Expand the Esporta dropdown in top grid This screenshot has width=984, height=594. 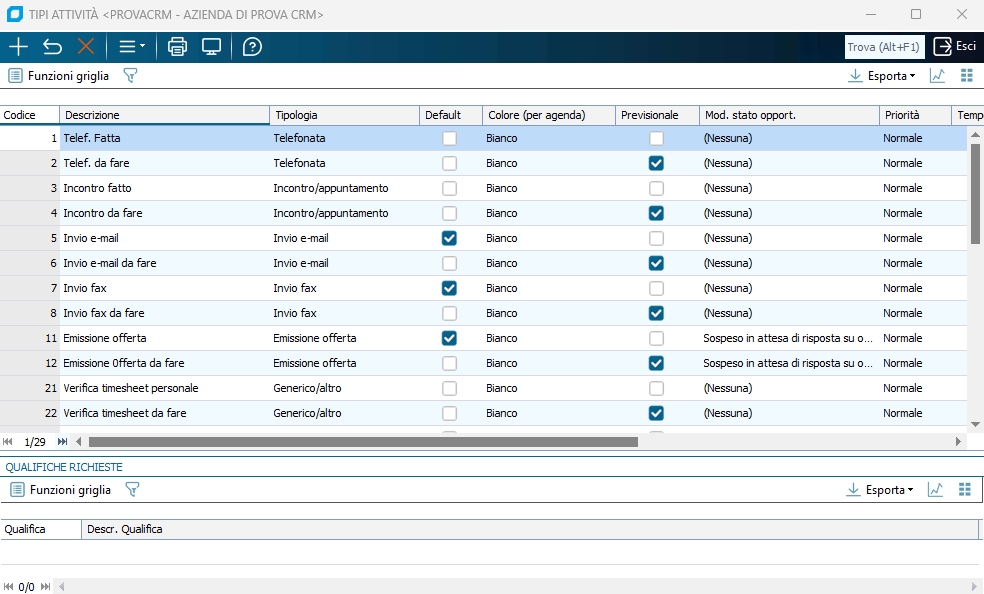(x=881, y=76)
